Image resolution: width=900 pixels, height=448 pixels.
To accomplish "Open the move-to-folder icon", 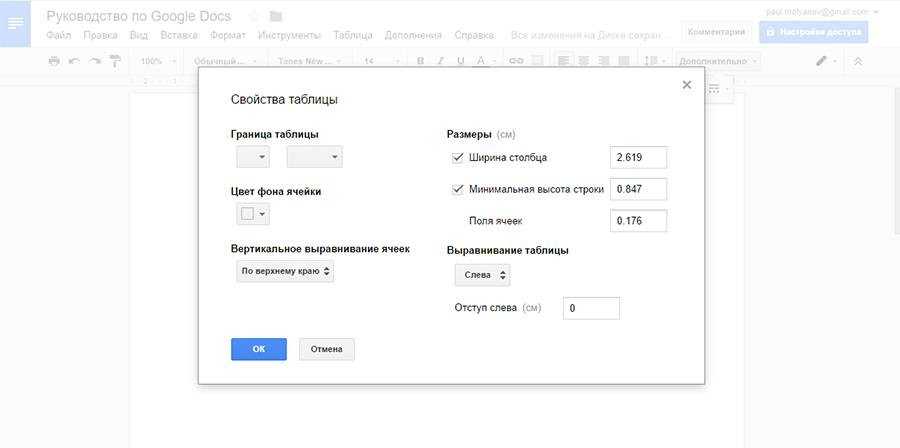I will coord(276,16).
